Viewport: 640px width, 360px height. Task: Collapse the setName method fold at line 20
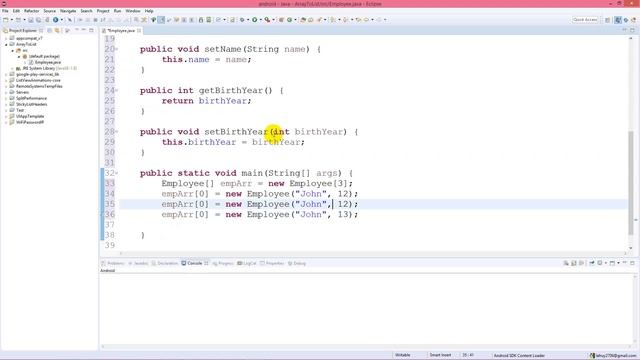pos(117,49)
